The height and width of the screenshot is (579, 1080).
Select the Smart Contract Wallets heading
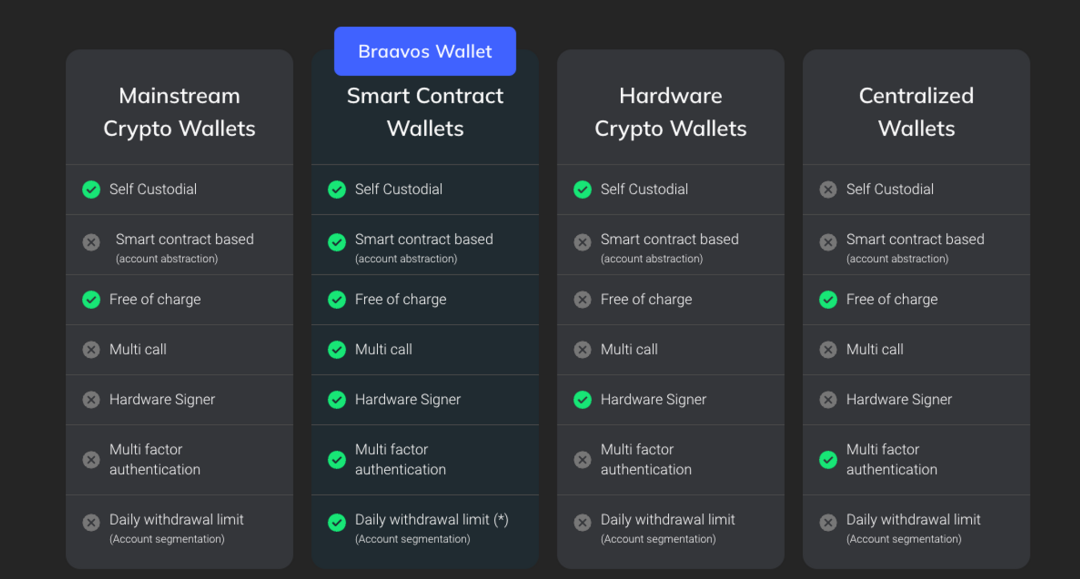(425, 112)
